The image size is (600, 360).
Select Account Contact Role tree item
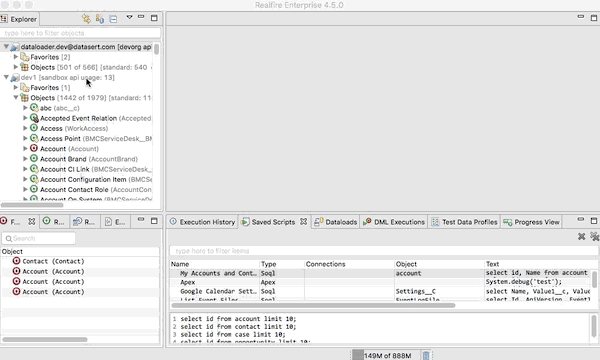[96, 189]
